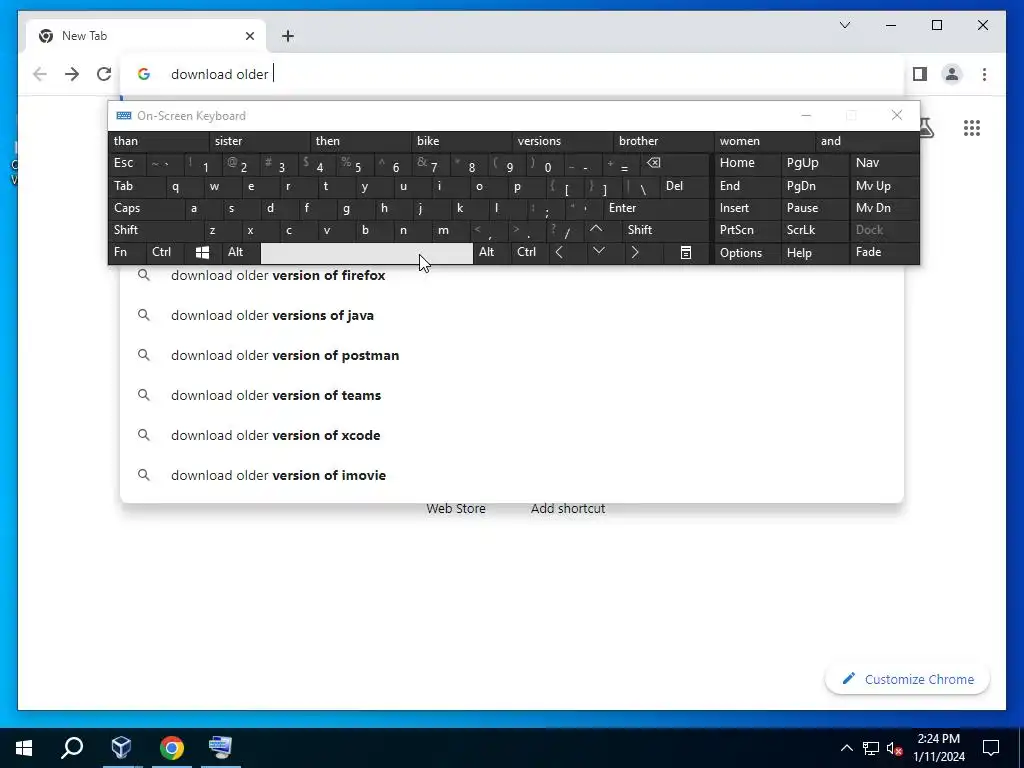Toggle the right Alt key on the On-Screen Keyboard
This screenshot has height=768, width=1024.
[492, 253]
